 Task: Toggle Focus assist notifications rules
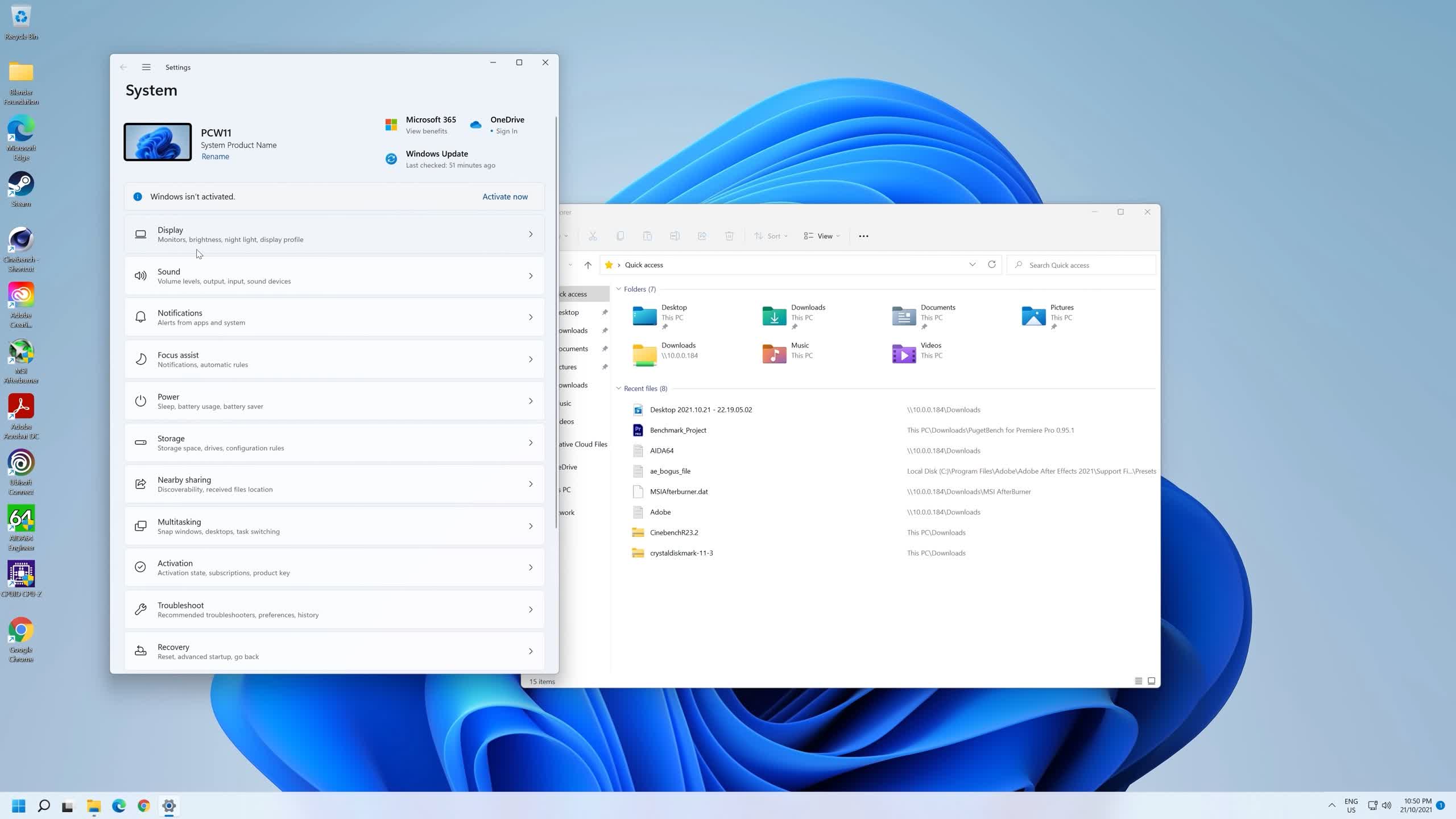point(335,359)
